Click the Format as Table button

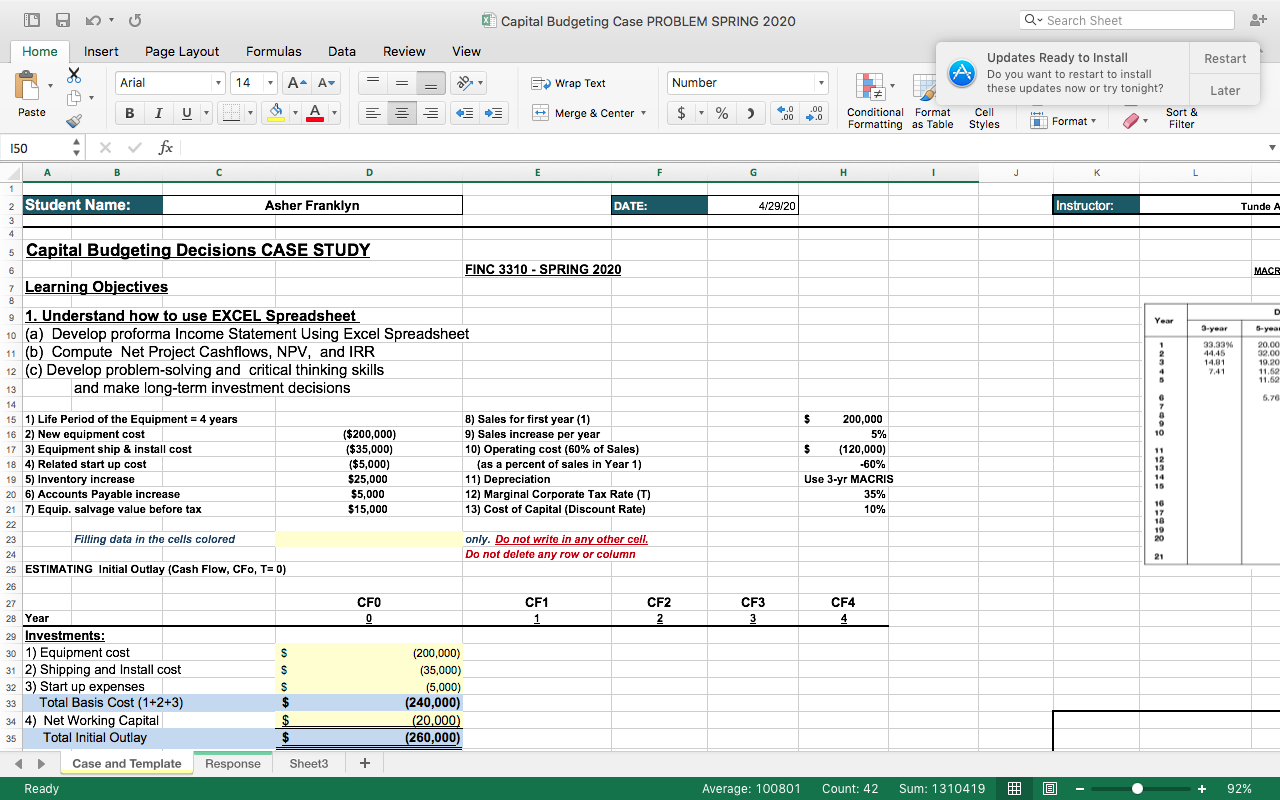[x=933, y=103]
